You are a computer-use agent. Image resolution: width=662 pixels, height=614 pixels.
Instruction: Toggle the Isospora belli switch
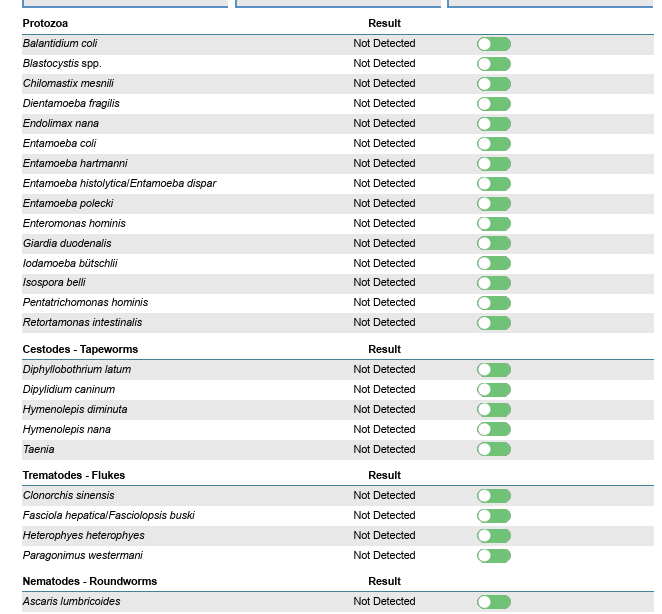click(494, 283)
